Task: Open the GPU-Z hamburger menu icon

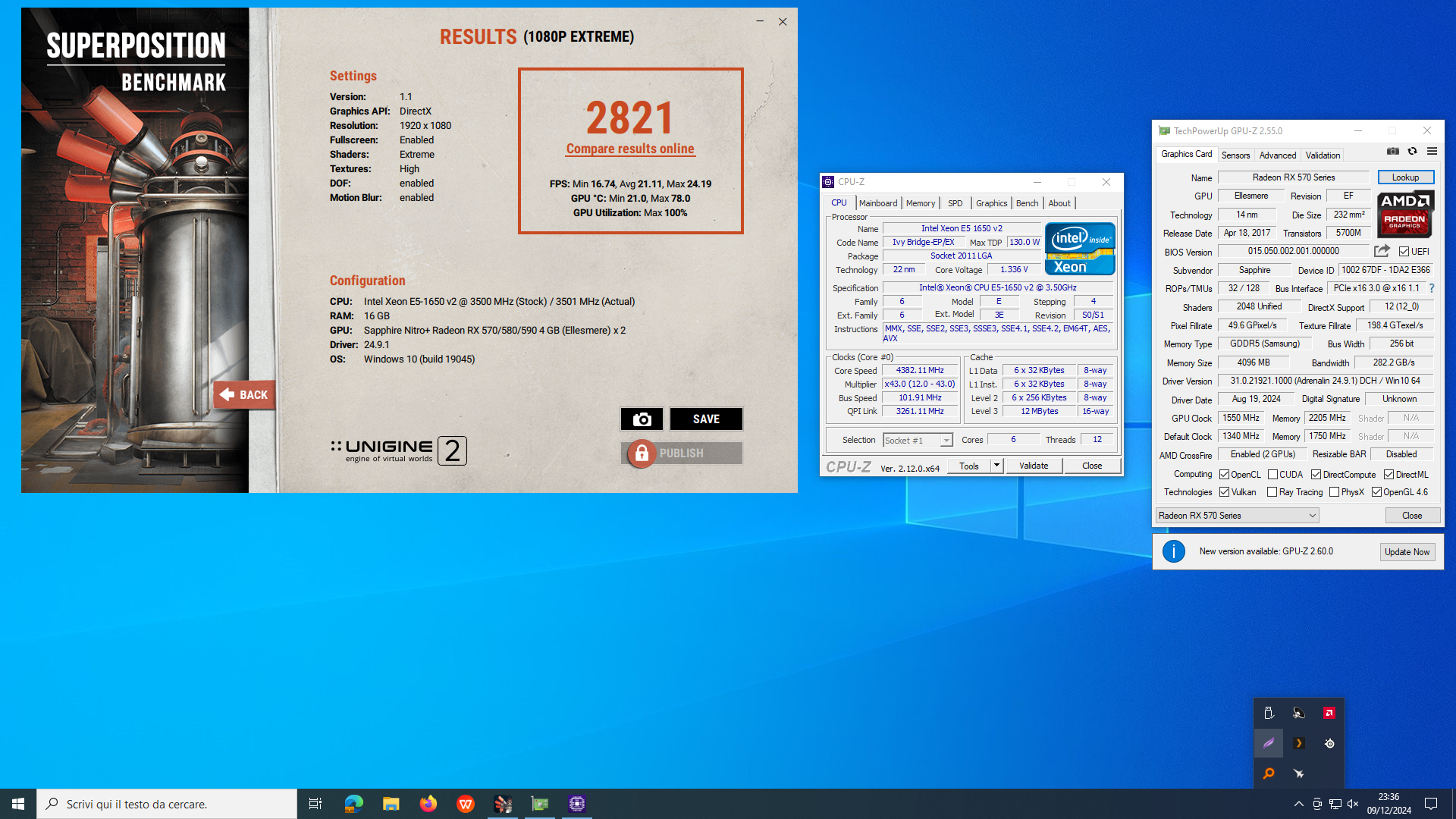Action: tap(1432, 151)
